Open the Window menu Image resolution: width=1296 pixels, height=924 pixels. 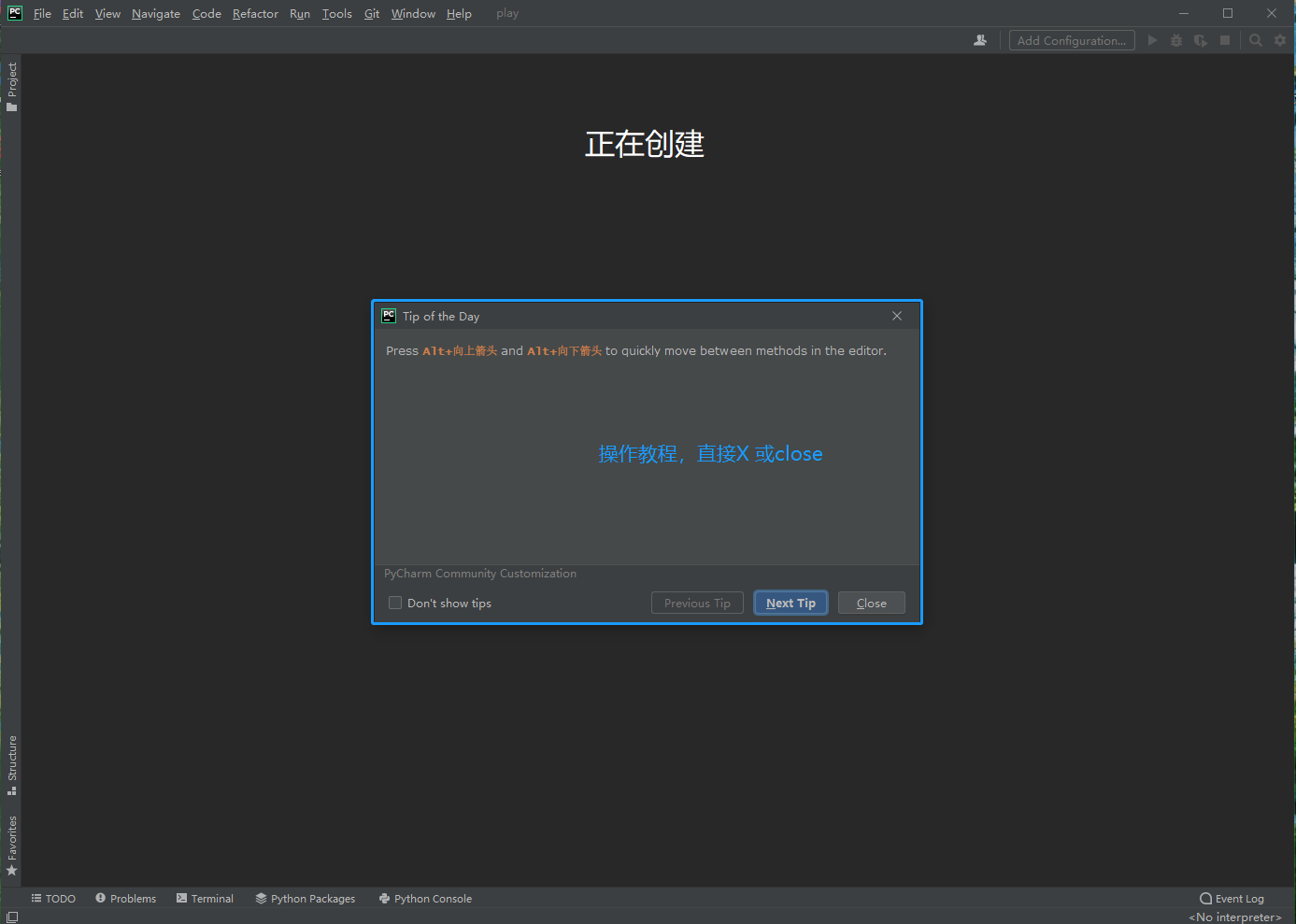tap(413, 13)
